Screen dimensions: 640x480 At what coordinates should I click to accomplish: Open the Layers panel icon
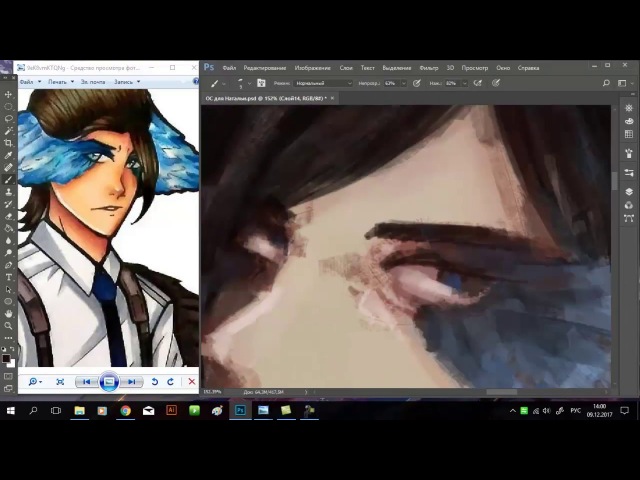629,191
